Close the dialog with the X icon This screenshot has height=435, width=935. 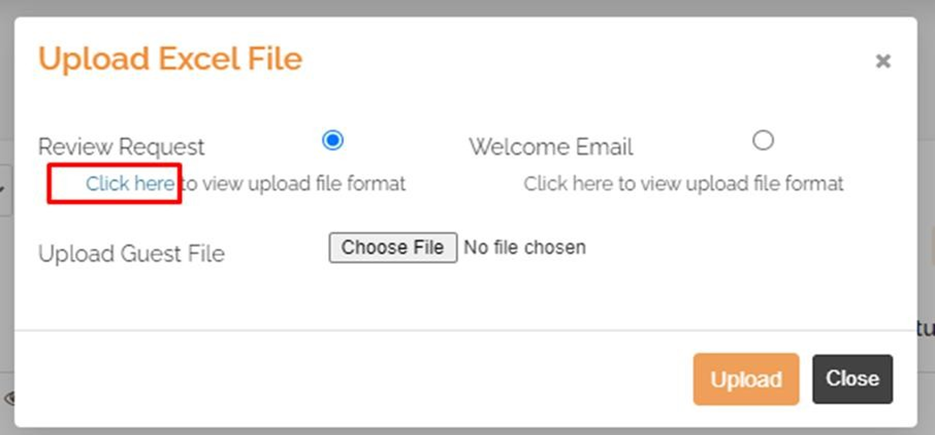point(883,62)
